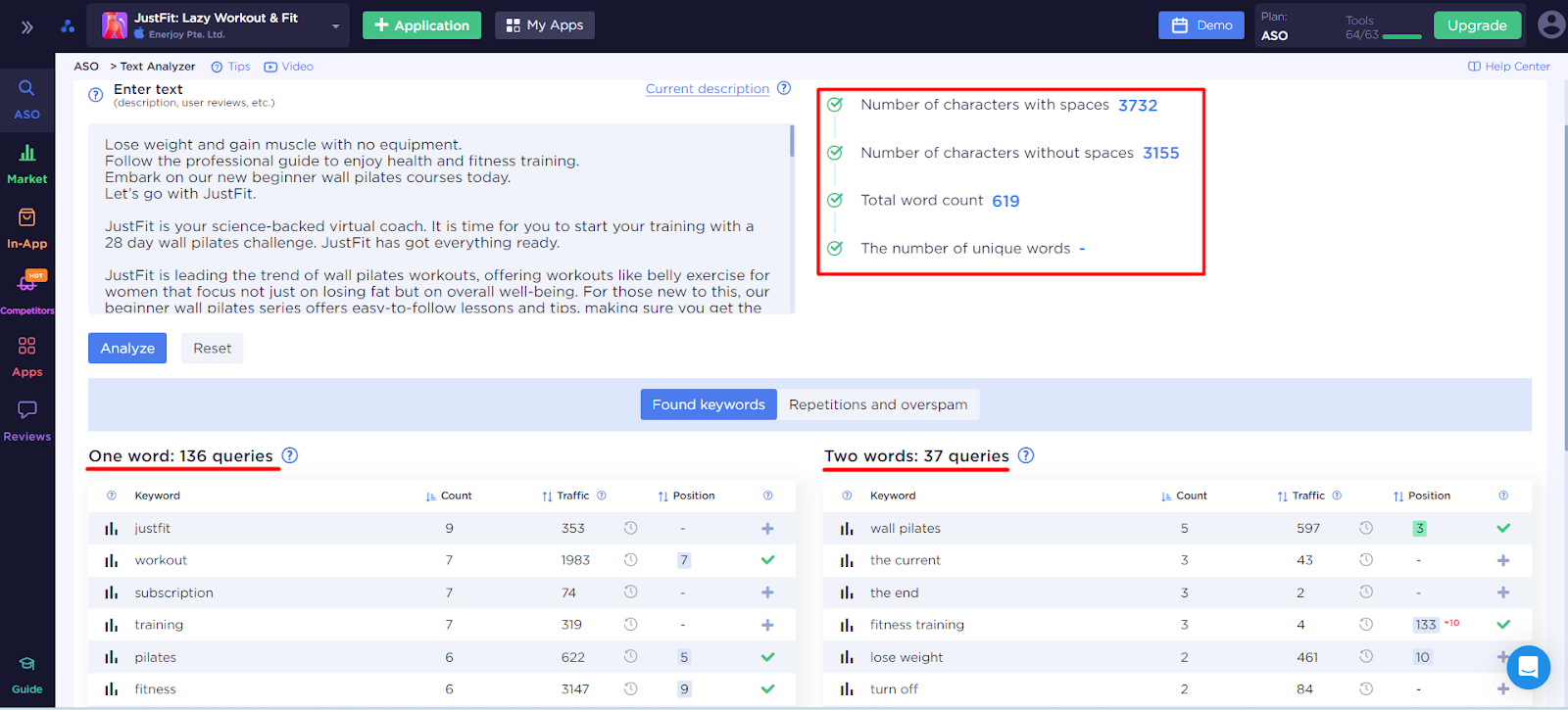Open the Video link
Screen dimensions: 1568x710
(x=289, y=67)
